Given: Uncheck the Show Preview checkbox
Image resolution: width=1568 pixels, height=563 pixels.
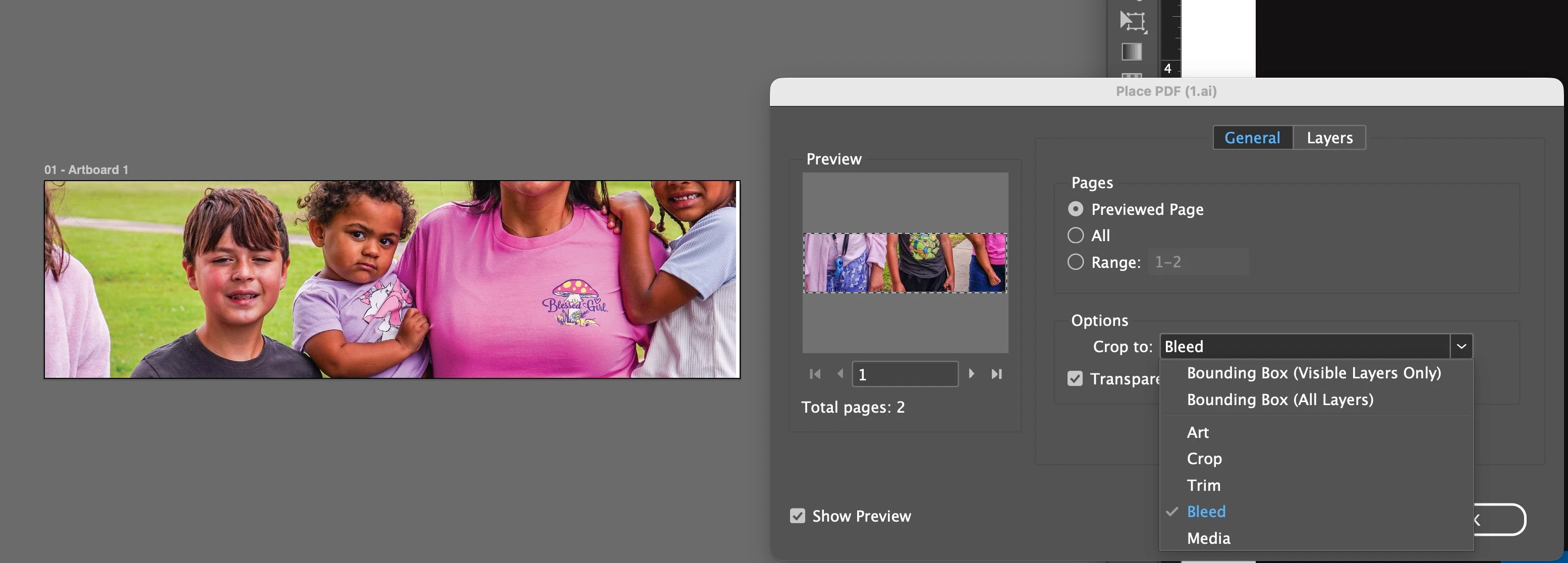Looking at the screenshot, I should [x=798, y=516].
